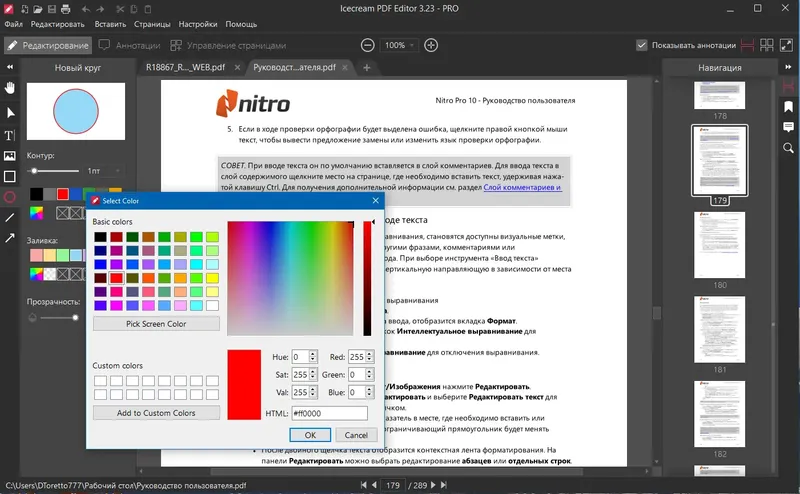Add a new document tab
Image resolution: width=800 pixels, height=494 pixels.
pos(366,67)
